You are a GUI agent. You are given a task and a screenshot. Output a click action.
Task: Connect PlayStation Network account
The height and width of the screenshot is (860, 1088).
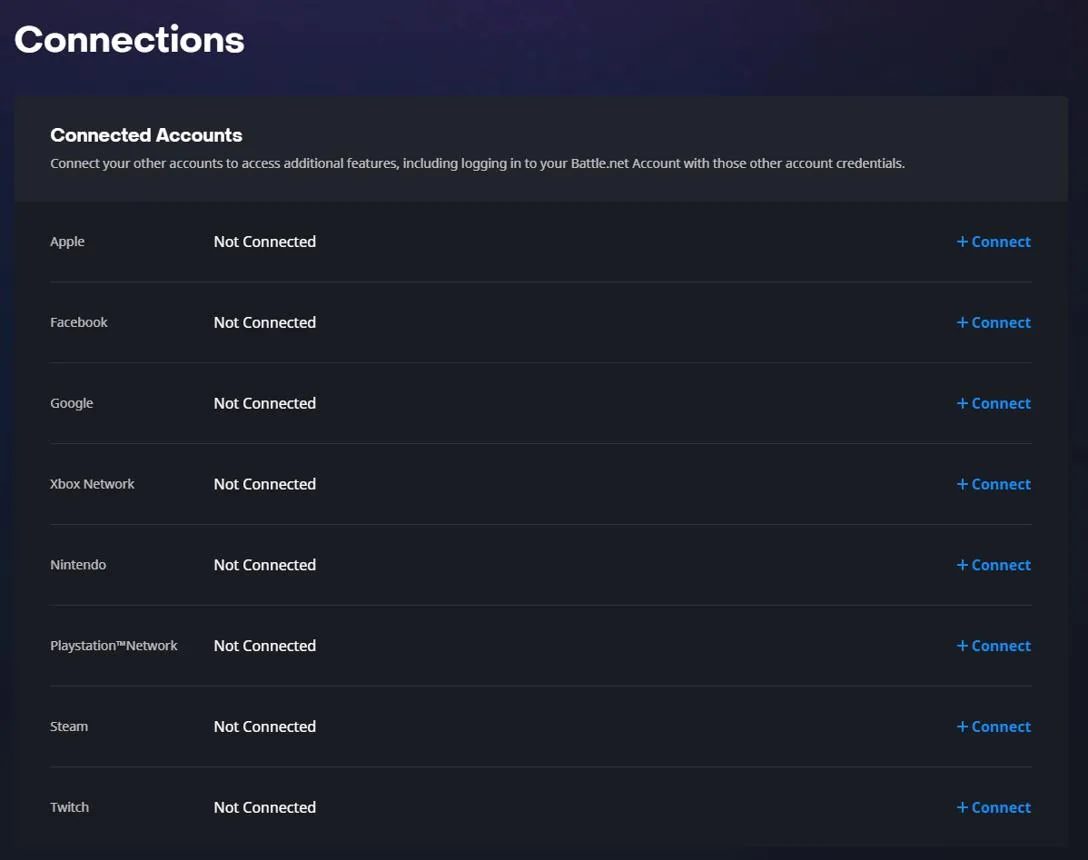(x=994, y=646)
